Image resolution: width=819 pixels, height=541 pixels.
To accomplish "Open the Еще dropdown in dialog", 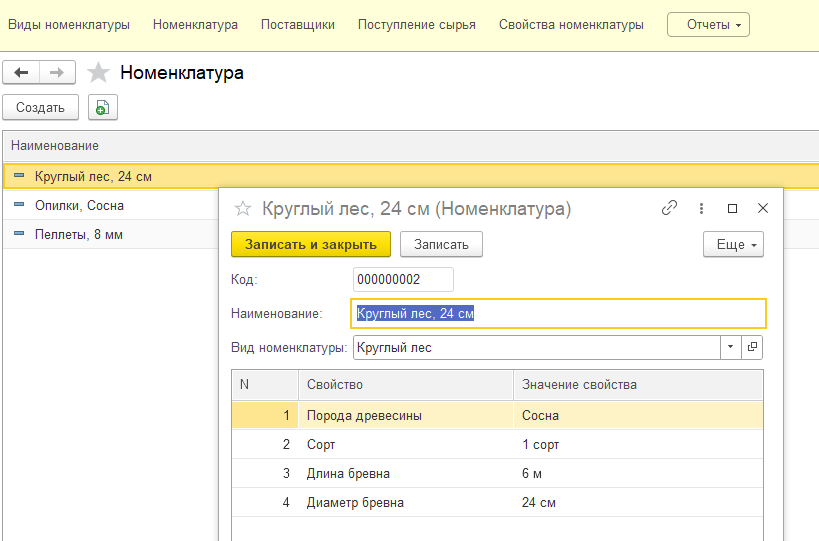I will point(733,244).
